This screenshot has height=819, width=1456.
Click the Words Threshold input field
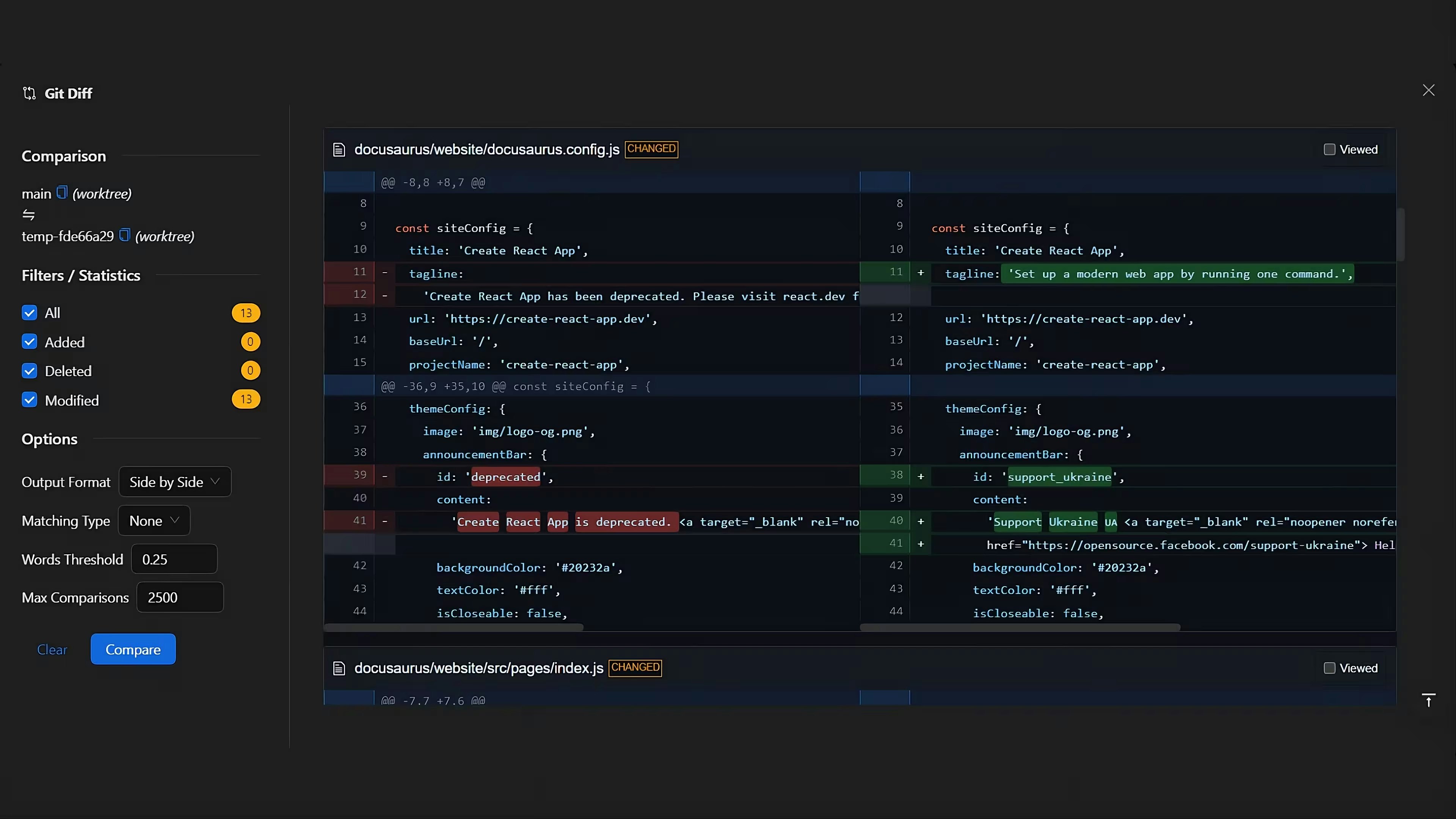coord(174,559)
